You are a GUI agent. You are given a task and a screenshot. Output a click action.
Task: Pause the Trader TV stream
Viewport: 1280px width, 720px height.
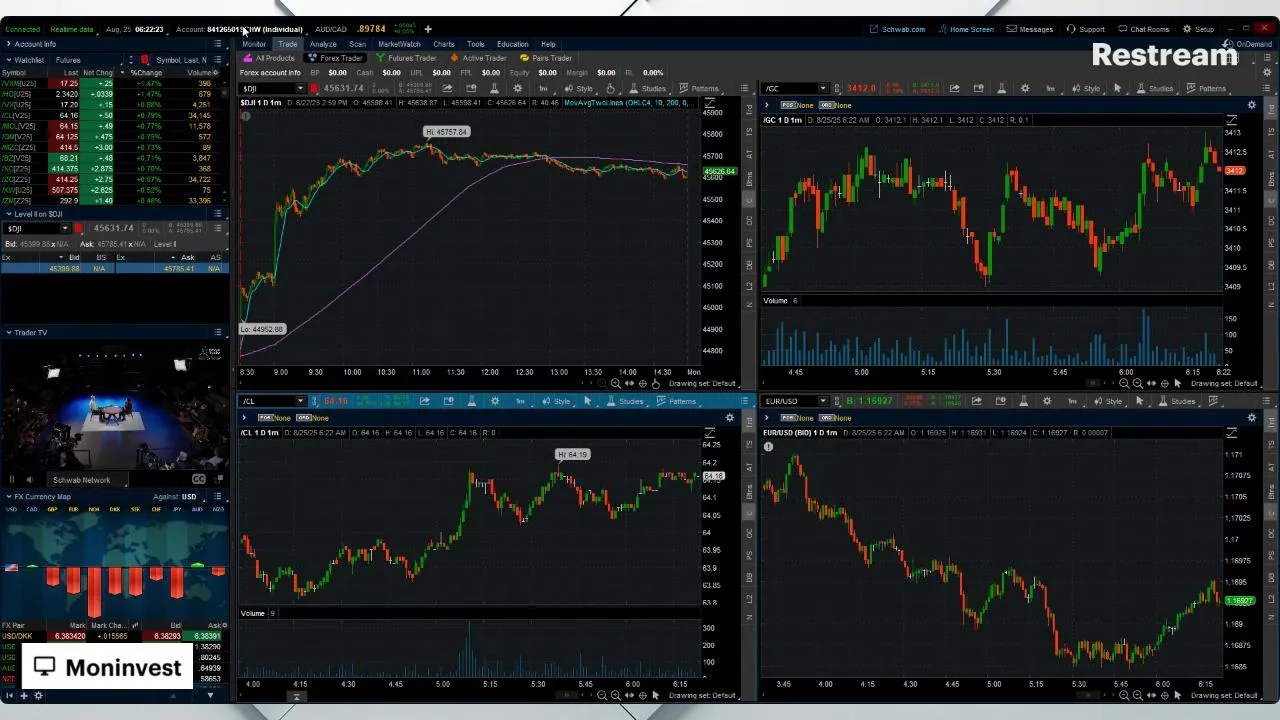pos(12,479)
